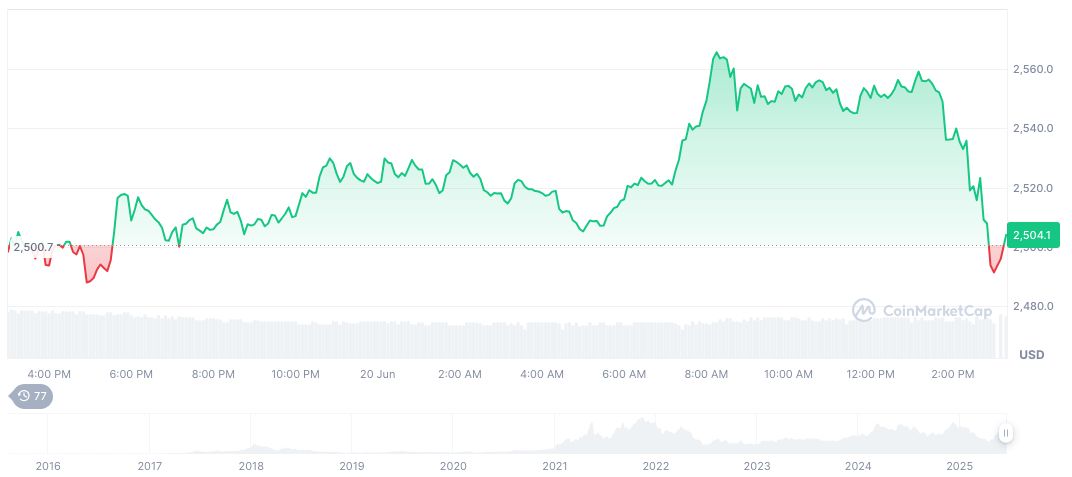Pick 2023 on the bottom year timeline
Screen dimensions: 1072x477
[x=757, y=466]
